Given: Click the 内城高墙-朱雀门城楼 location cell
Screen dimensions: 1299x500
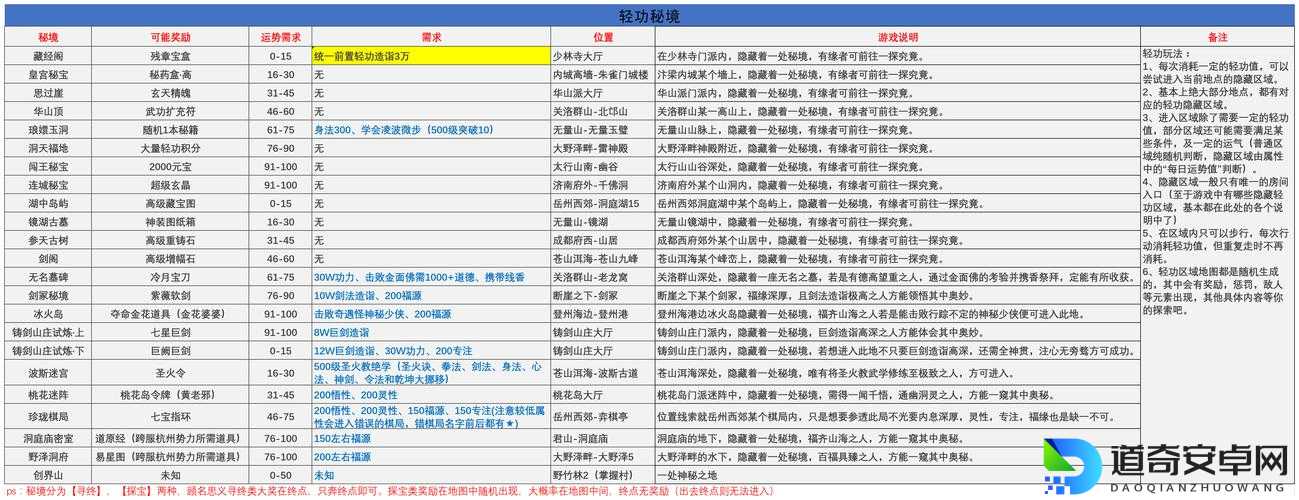Looking at the screenshot, I should pyautogui.click(x=603, y=75).
